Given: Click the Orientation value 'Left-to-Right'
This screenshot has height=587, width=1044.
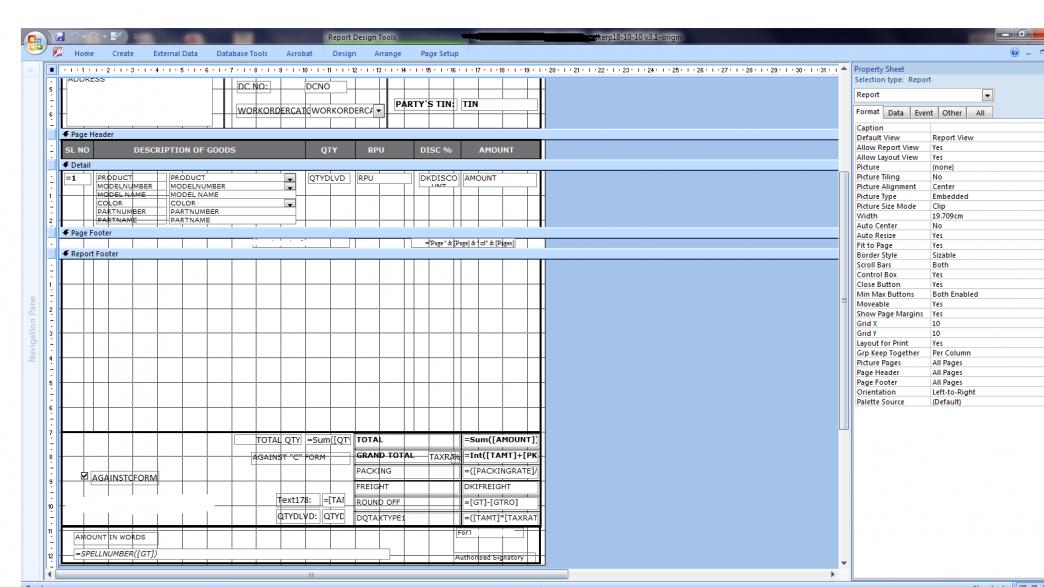Looking at the screenshot, I should click(953, 393).
